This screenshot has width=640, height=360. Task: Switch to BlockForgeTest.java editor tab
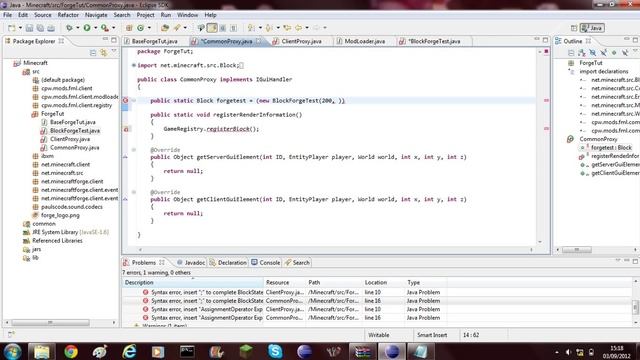[x=434, y=41]
